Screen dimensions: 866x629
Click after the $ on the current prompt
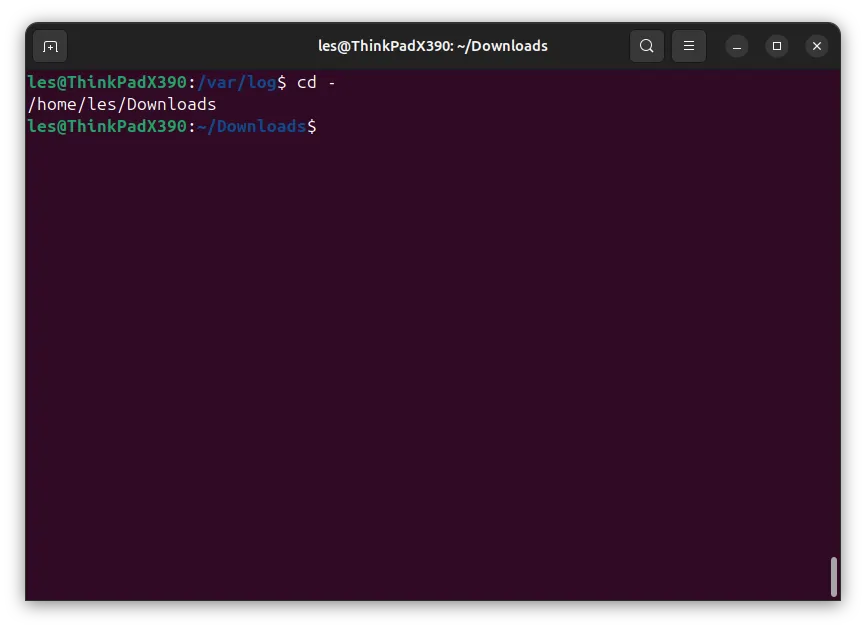pyautogui.click(x=326, y=126)
